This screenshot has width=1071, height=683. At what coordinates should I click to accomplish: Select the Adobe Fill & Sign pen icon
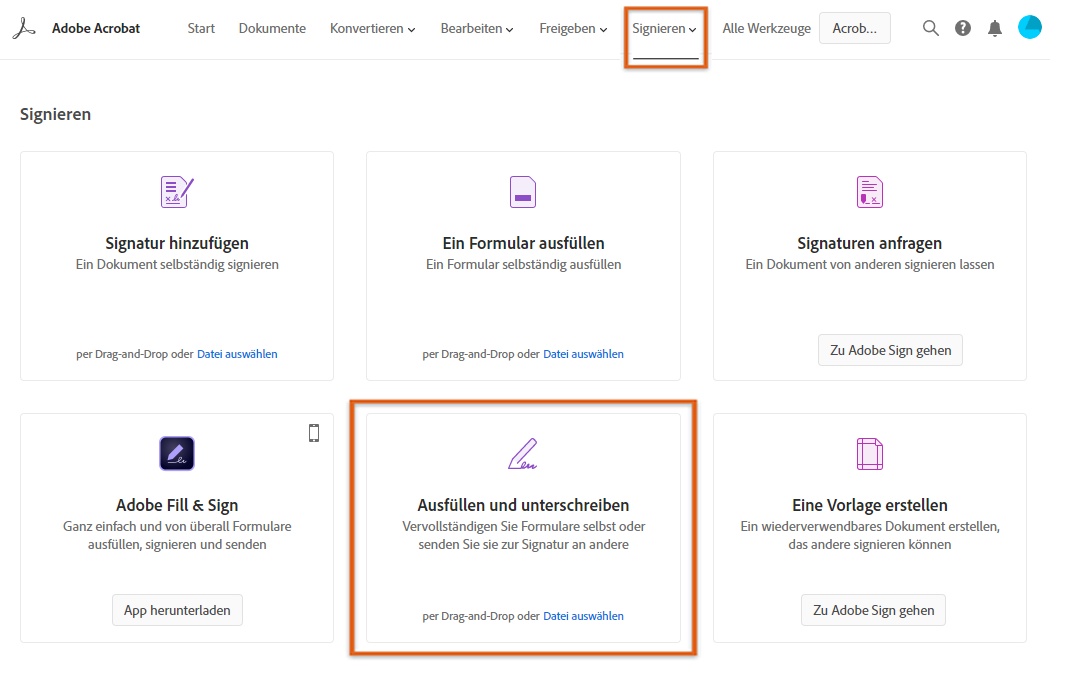pos(176,453)
